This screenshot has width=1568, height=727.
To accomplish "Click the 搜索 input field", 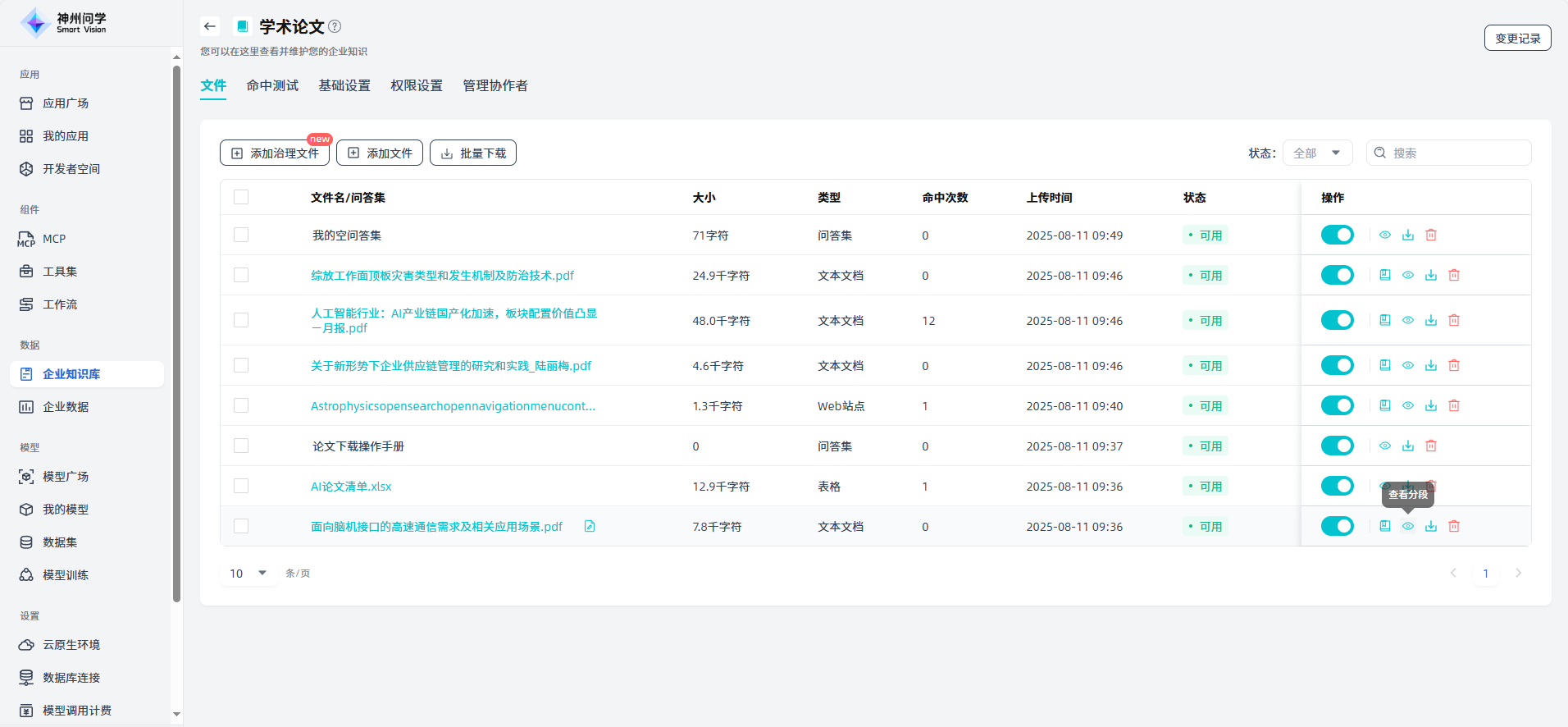I will [x=1457, y=153].
